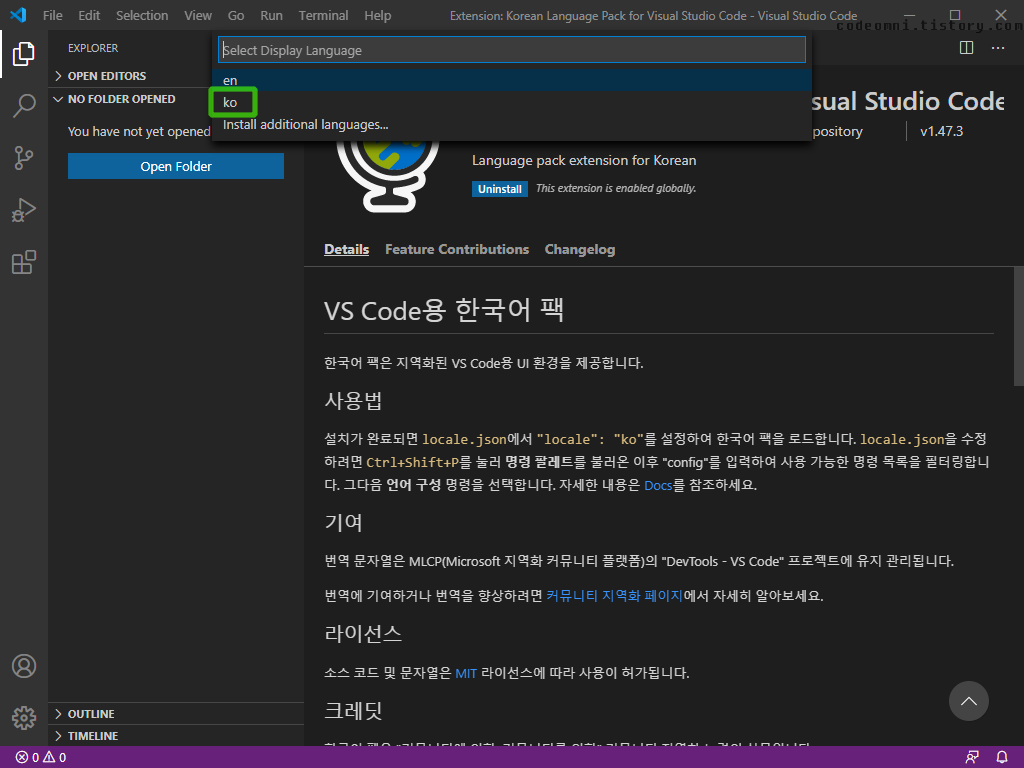Click the 크레딧 heading
This screenshot has height=768, width=1024.
coord(353,711)
